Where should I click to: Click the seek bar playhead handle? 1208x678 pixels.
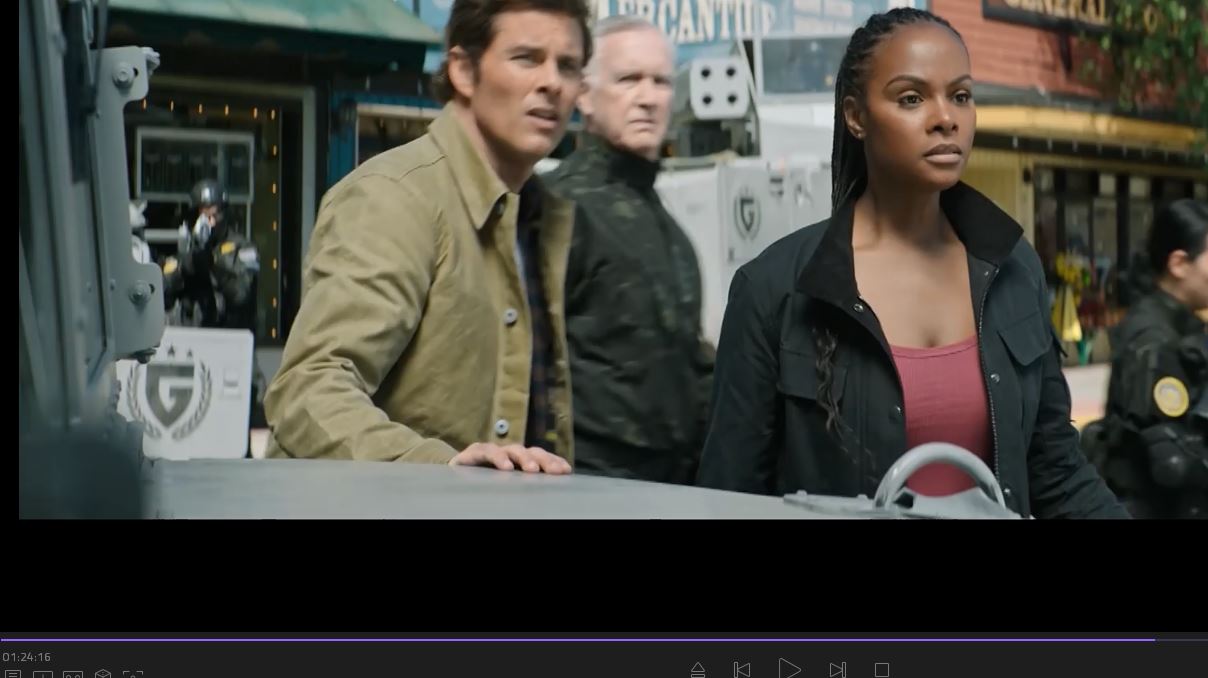pos(1154,639)
